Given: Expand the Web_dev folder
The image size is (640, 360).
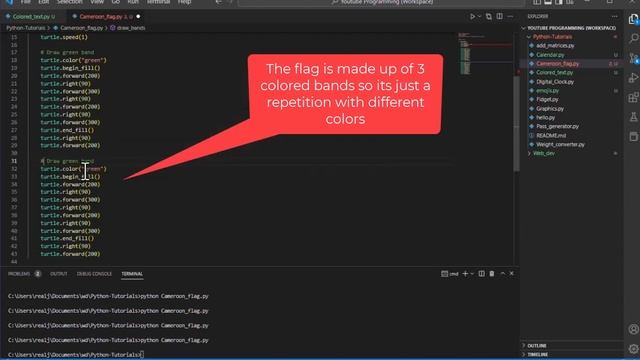Looking at the screenshot, I should (x=544, y=153).
